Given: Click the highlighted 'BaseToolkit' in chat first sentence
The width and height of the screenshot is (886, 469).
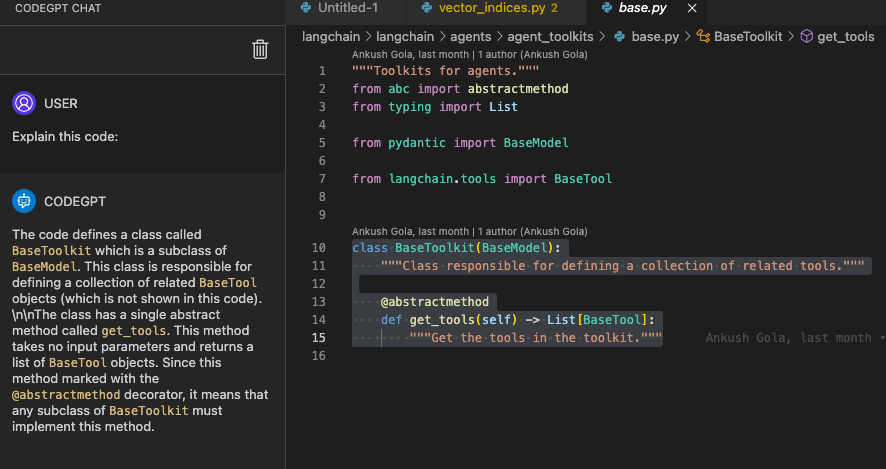Looking at the screenshot, I should tap(51, 250).
